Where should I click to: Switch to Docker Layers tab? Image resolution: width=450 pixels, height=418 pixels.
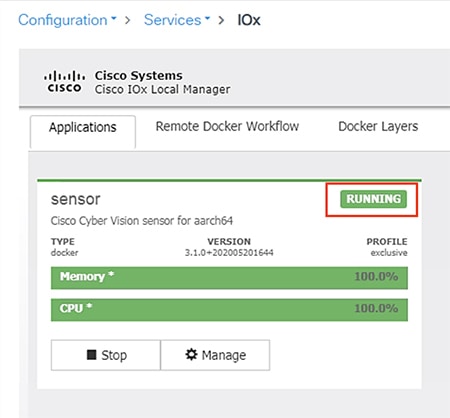[x=378, y=126]
